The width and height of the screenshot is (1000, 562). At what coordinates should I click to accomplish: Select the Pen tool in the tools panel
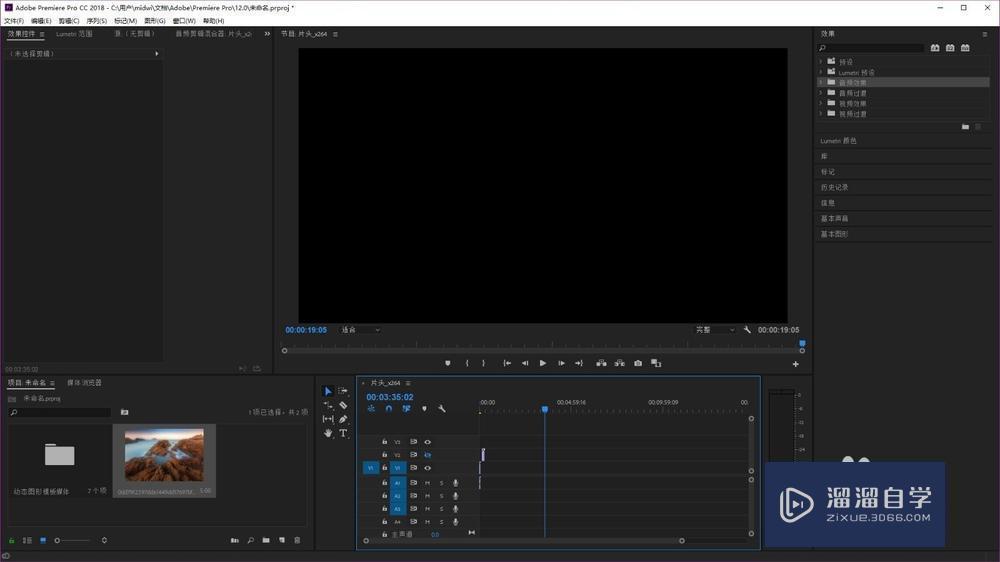(x=343, y=419)
